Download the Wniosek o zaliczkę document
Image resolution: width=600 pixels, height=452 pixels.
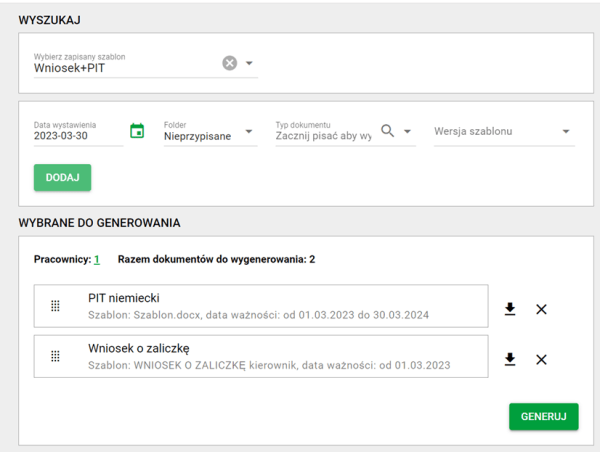(510, 359)
